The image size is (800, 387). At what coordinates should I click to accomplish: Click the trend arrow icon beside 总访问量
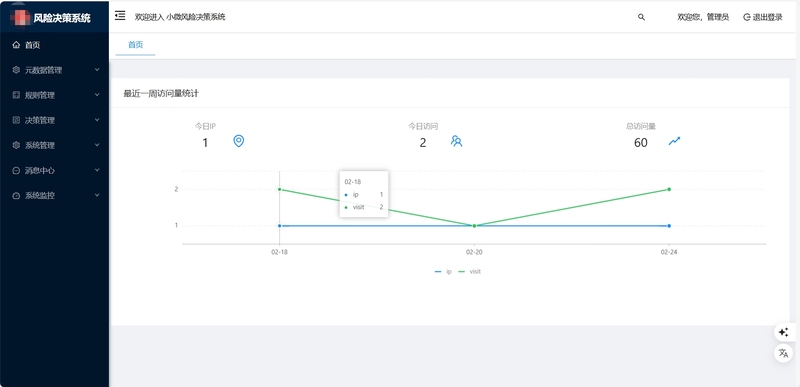coord(674,141)
